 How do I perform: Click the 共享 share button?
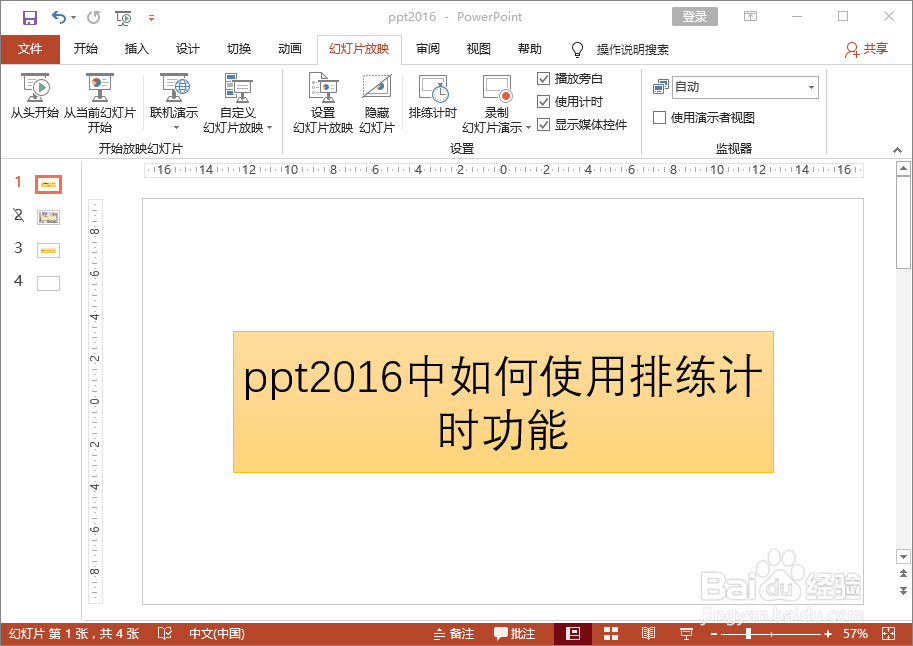[866, 49]
